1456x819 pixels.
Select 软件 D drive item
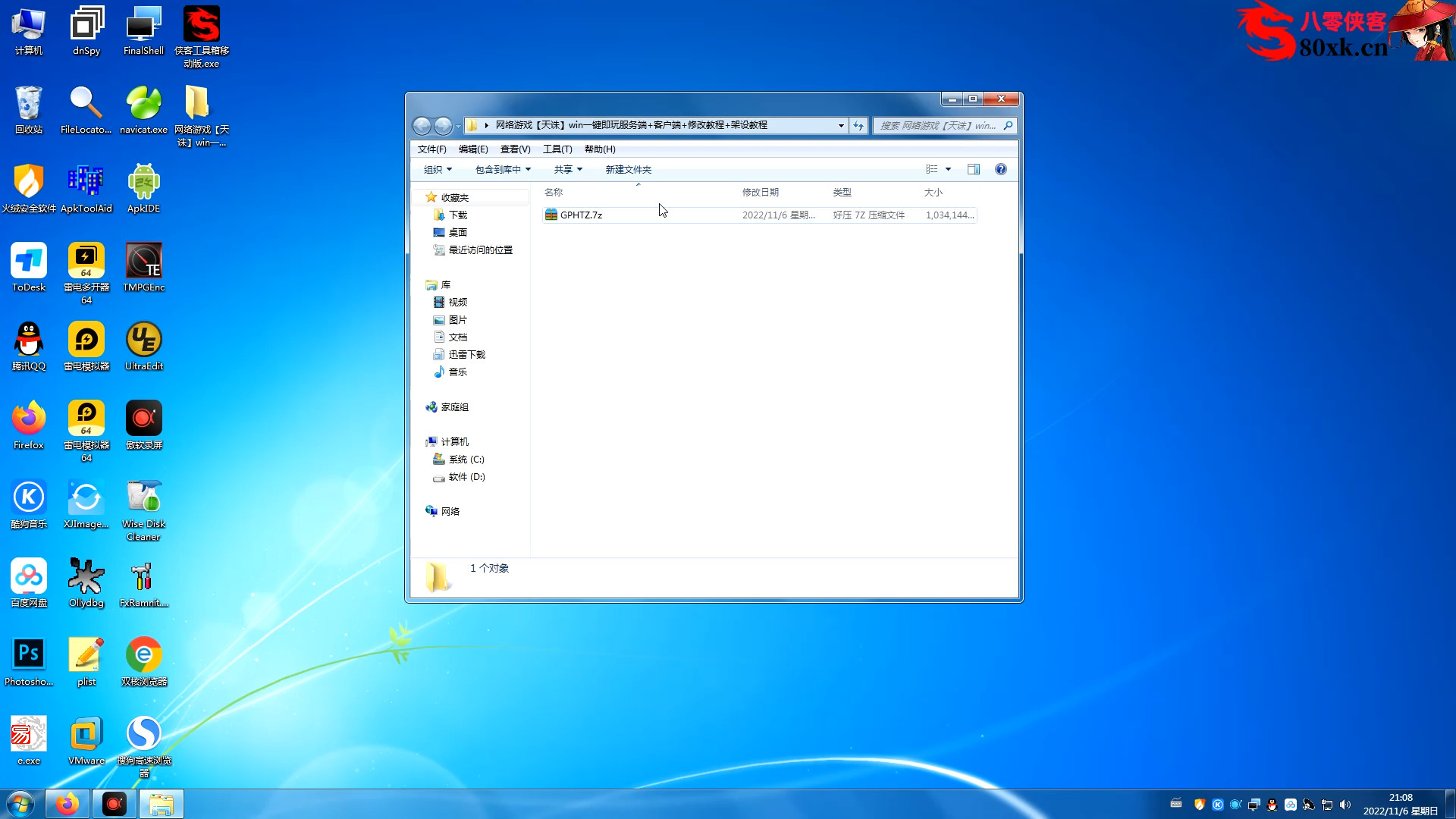pos(466,476)
